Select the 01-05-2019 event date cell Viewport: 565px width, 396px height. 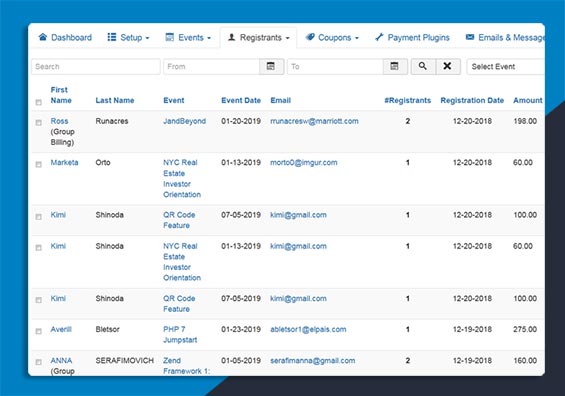click(241, 361)
